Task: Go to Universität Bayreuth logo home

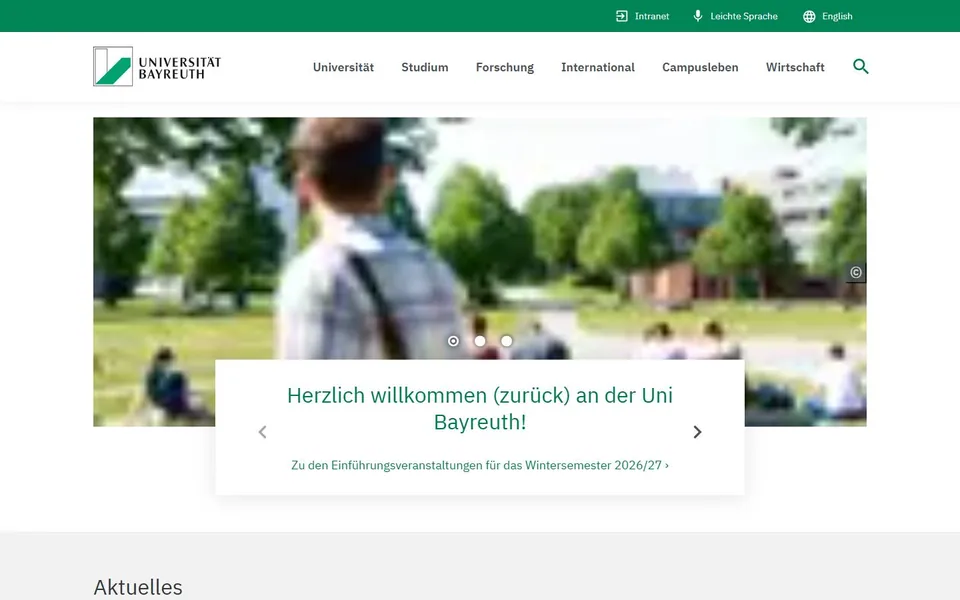Action: click(x=157, y=66)
